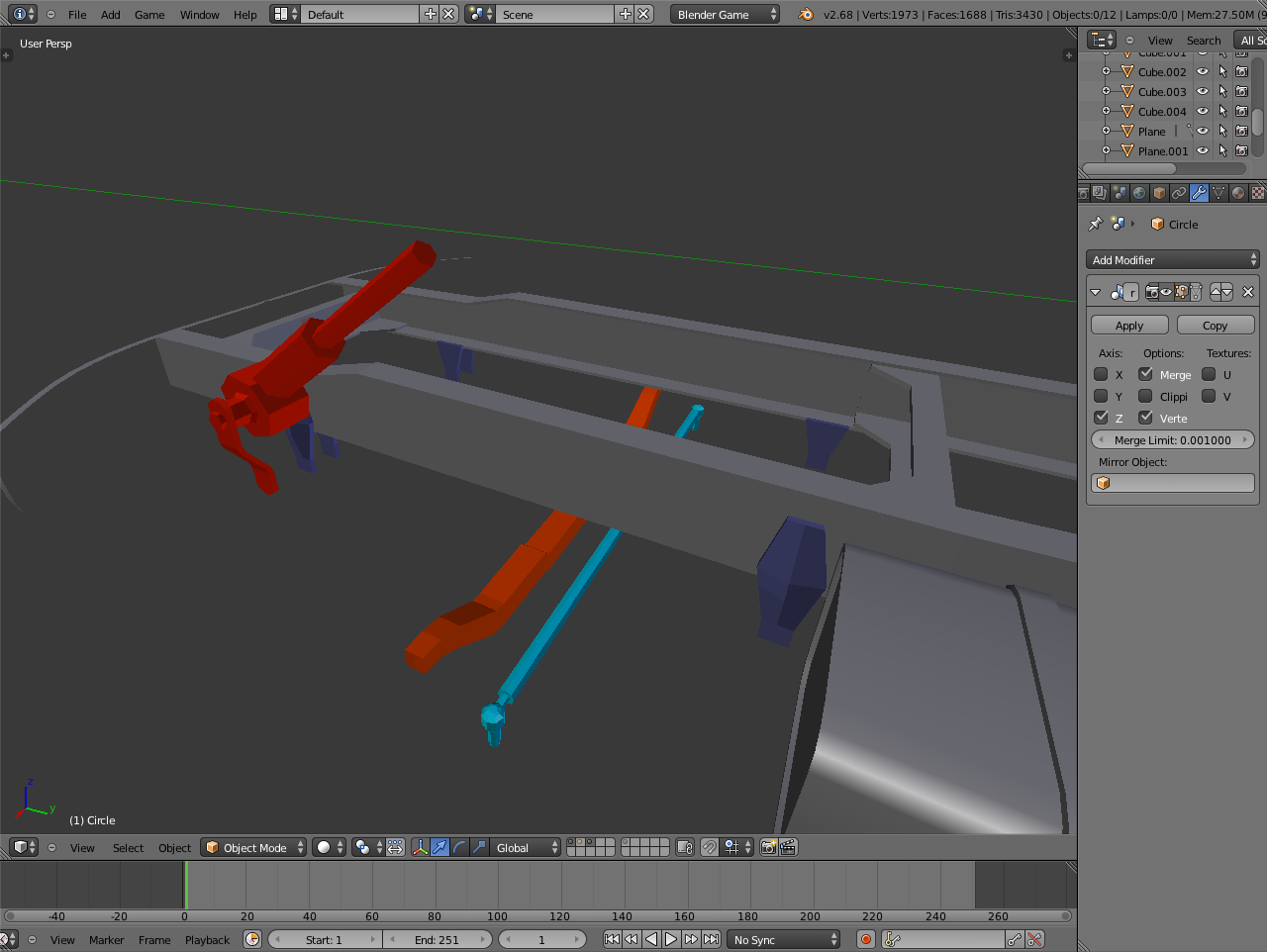Toggle selectability arrow for Cube.003
Screen dimensions: 1267x952
[1222, 91]
